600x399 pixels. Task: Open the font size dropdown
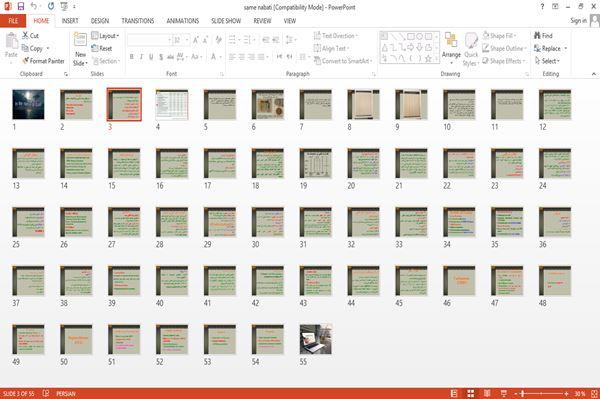pyautogui.click(x=187, y=40)
